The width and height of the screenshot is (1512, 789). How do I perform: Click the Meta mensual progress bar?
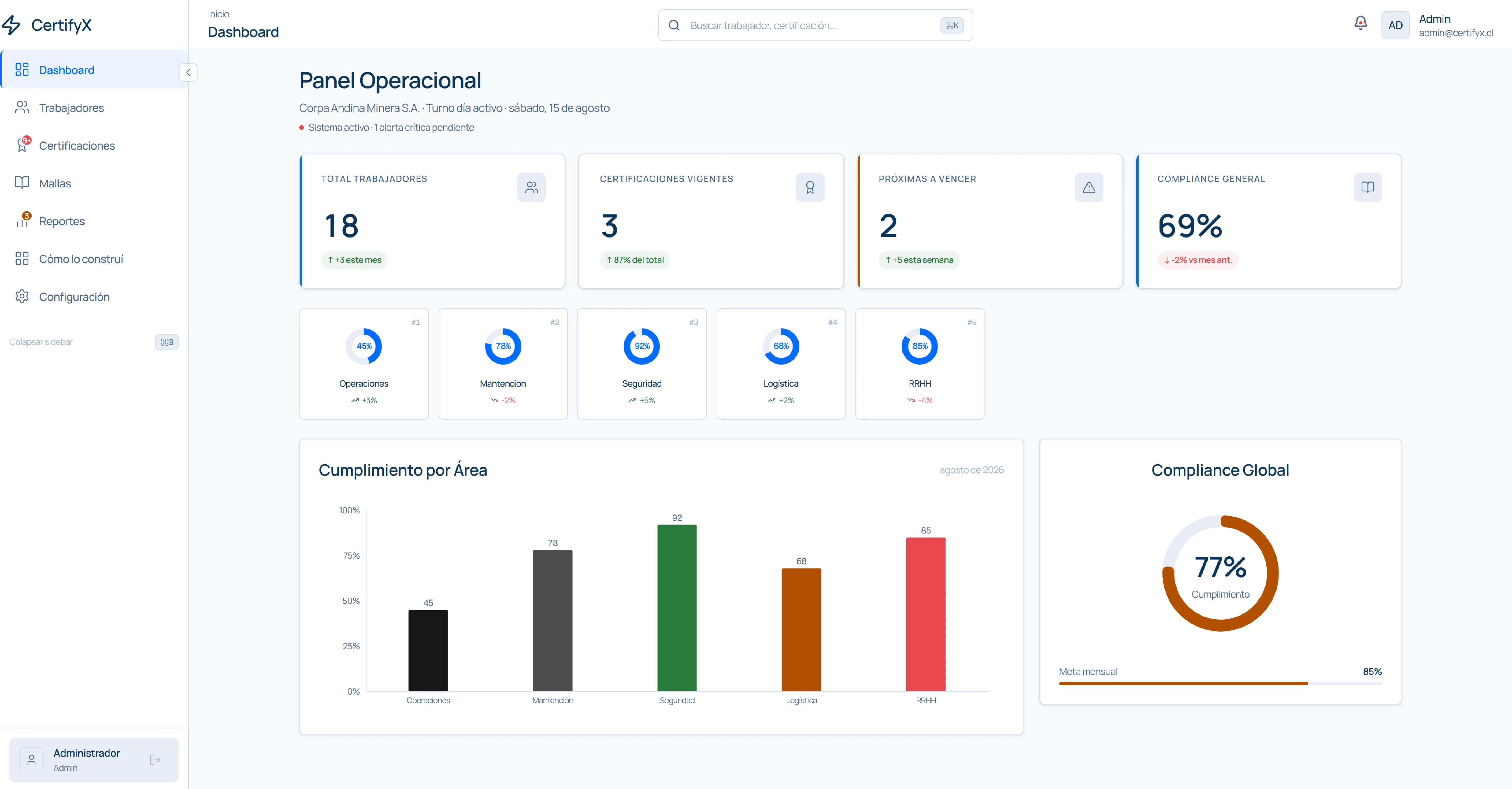tap(1220, 683)
